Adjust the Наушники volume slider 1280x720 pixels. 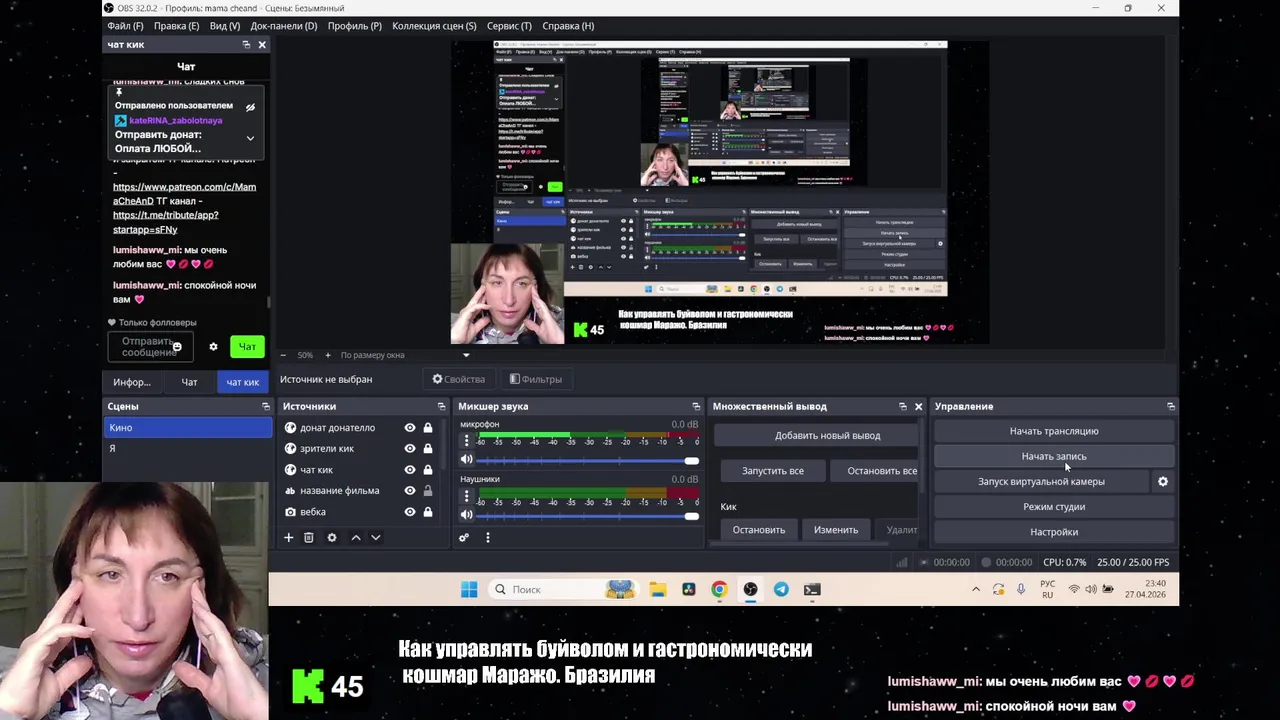click(588, 515)
